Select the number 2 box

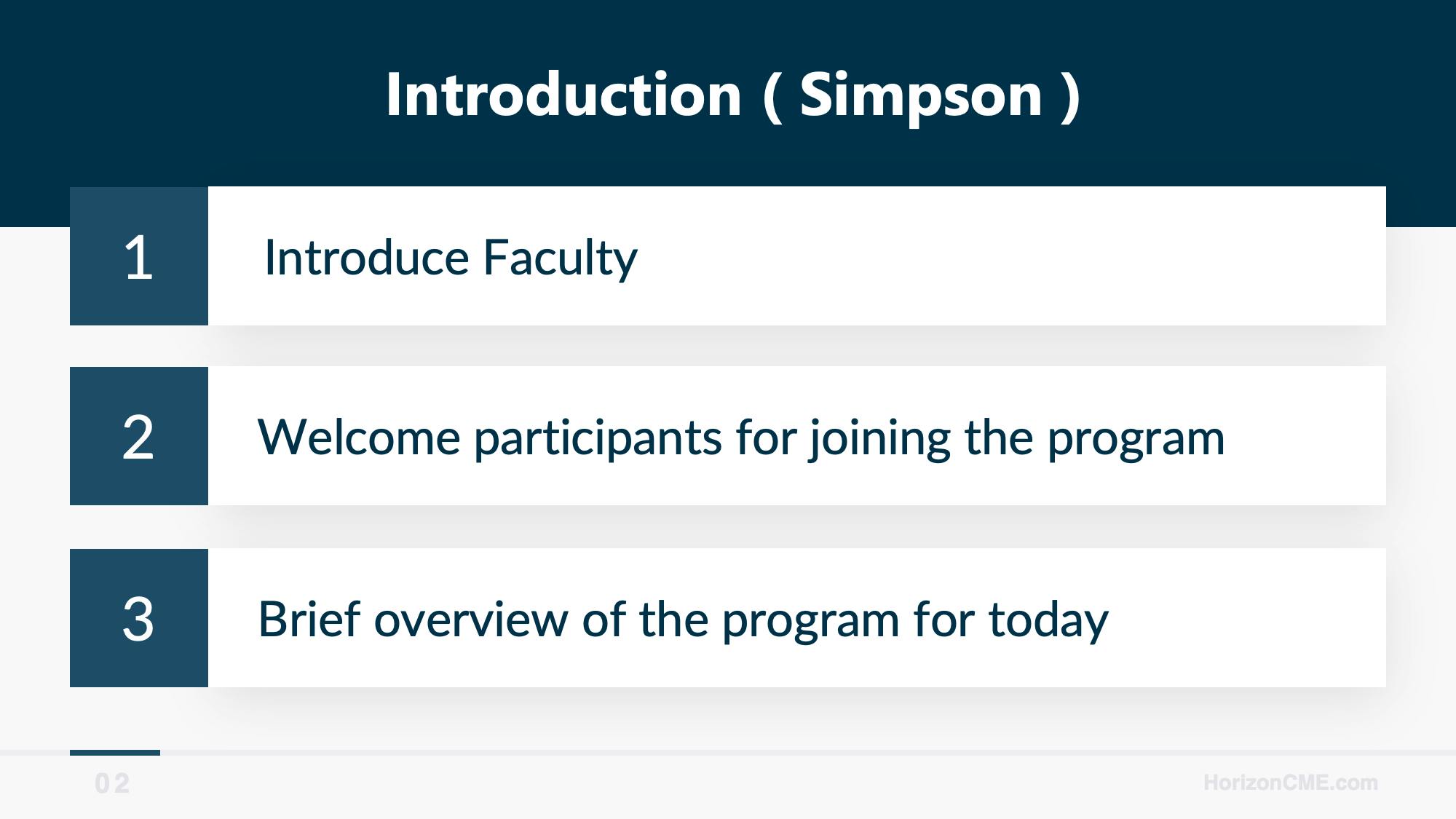click(139, 436)
